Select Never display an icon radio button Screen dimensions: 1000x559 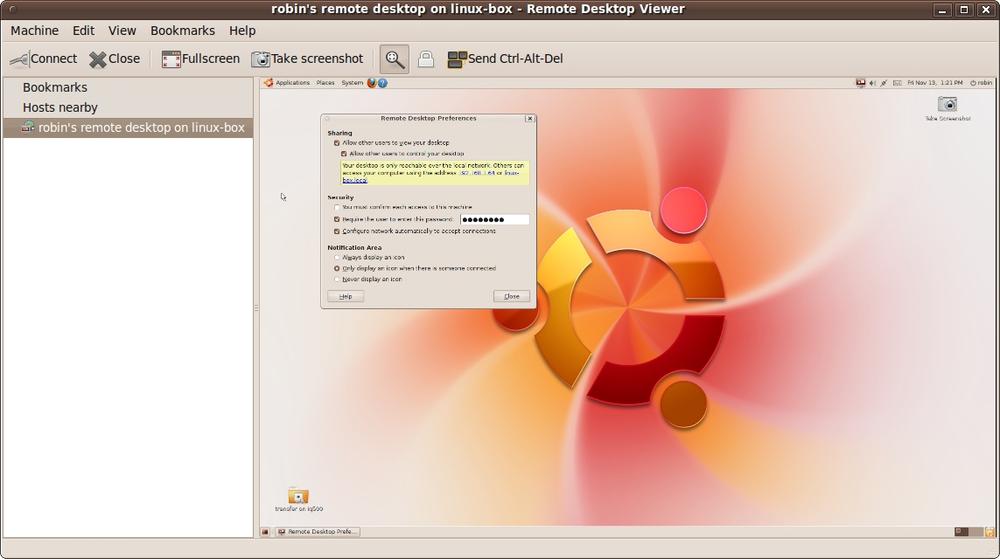(x=337, y=279)
